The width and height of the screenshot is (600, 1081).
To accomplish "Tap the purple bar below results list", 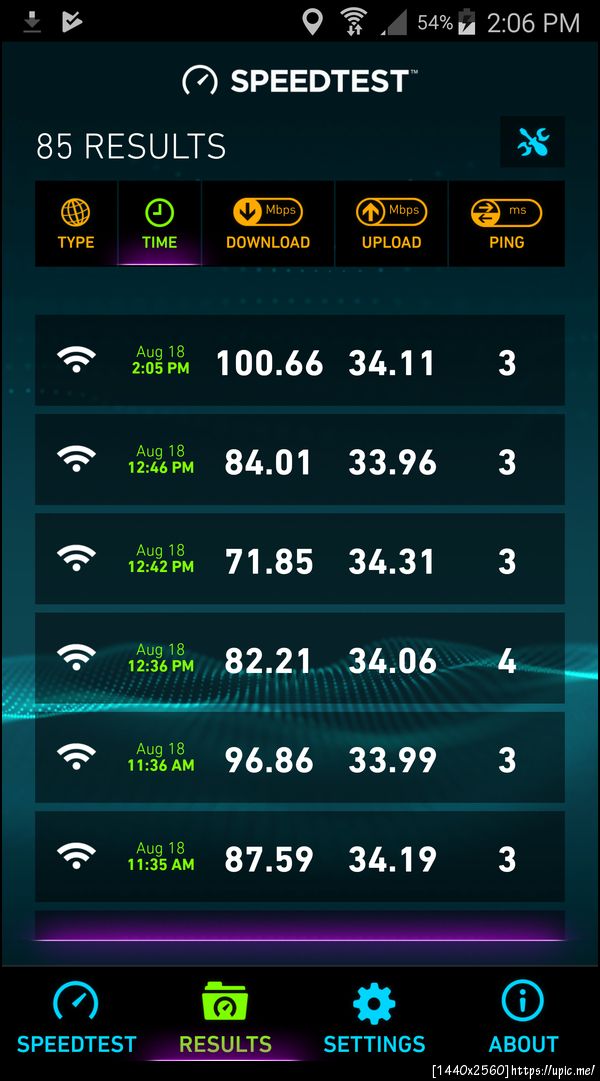I will pos(300,926).
